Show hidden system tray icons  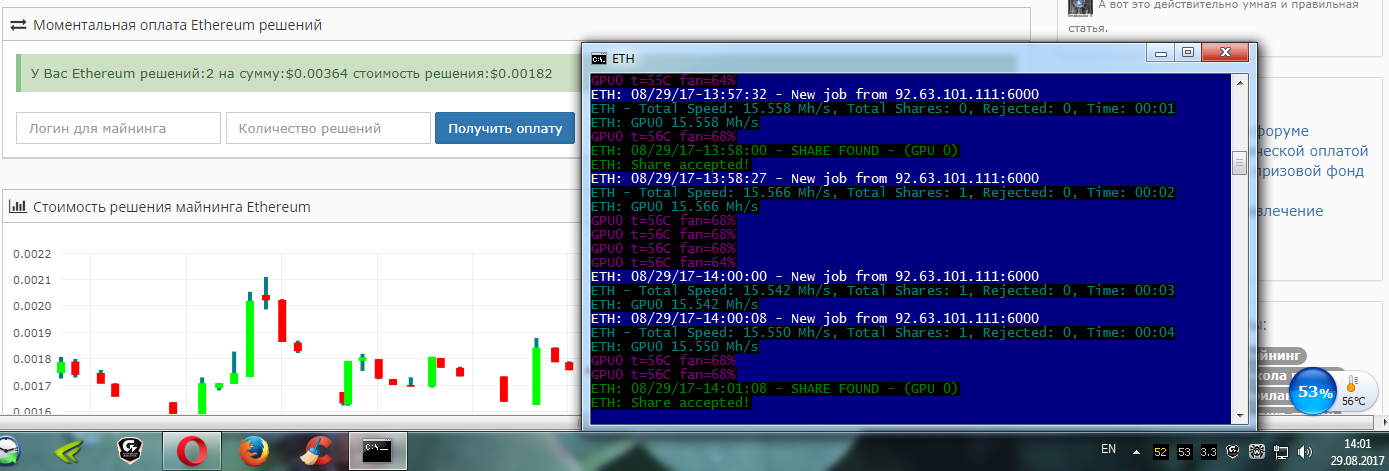1136,452
